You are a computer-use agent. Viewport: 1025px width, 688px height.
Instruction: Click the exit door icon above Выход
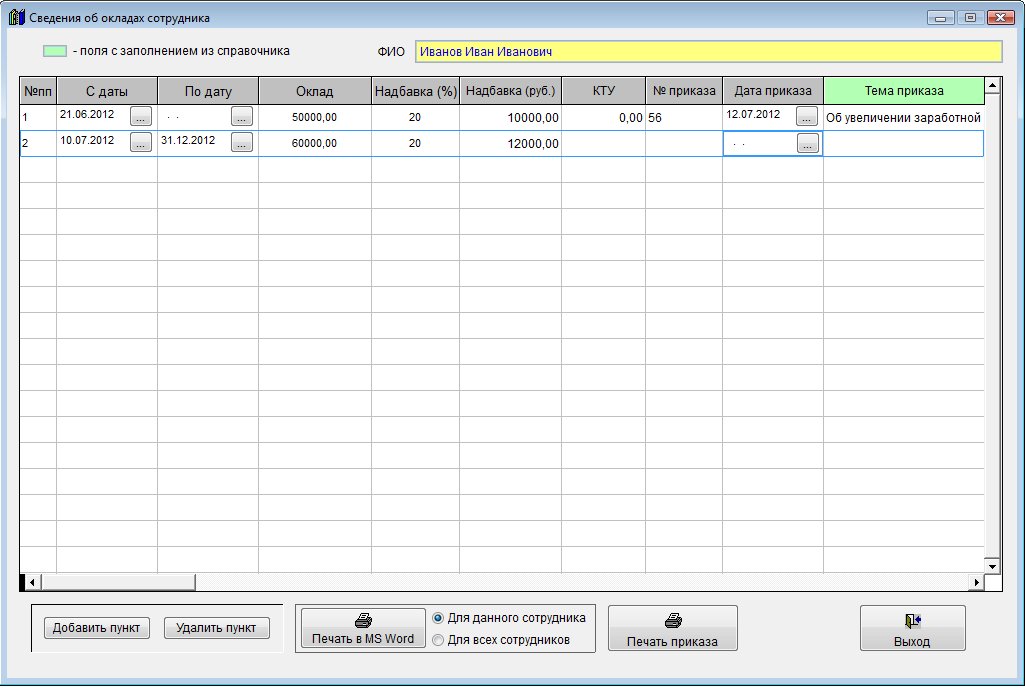click(912, 621)
